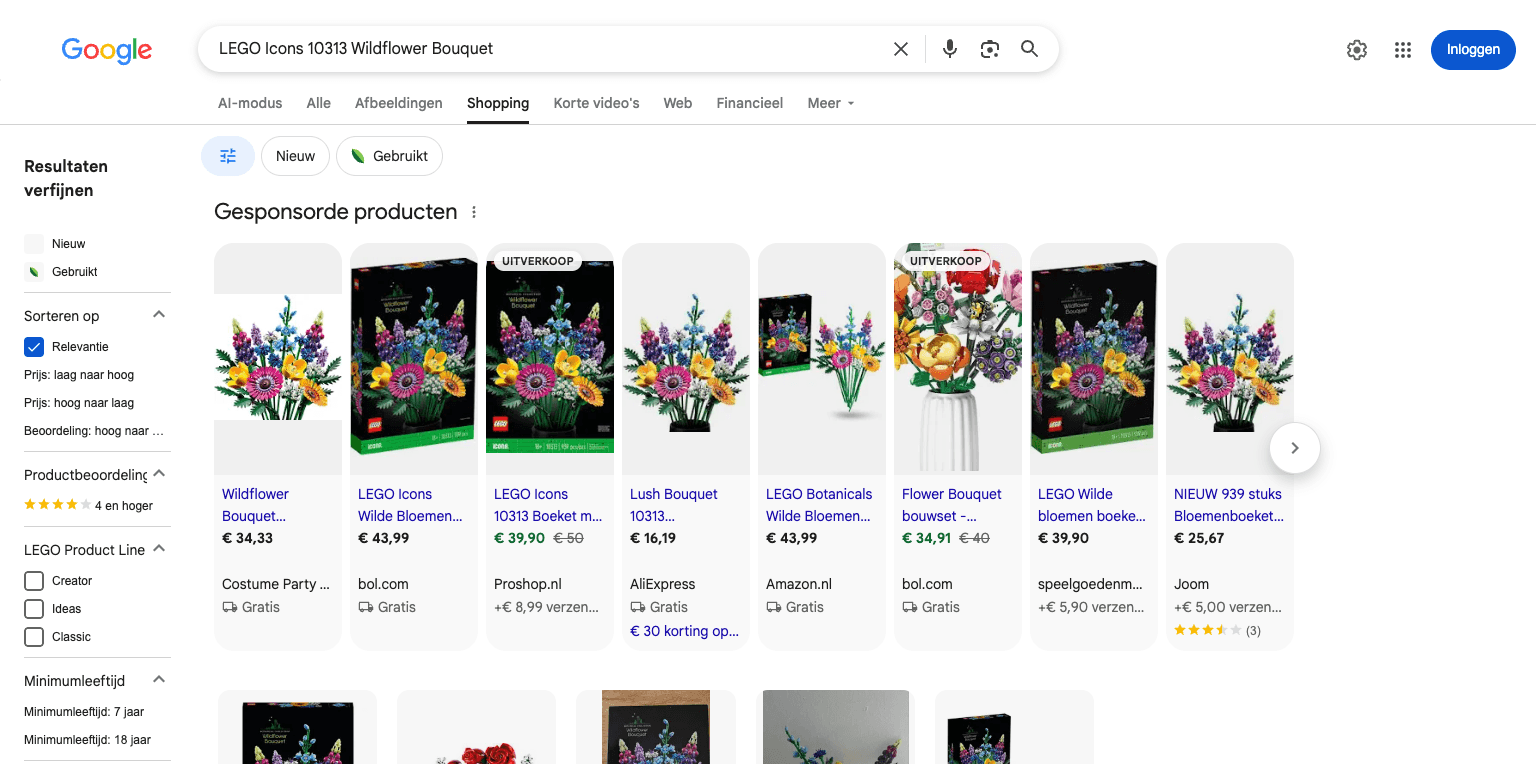Select the Gebruikt filter chip
This screenshot has width=1536, height=764.
pyautogui.click(x=389, y=156)
